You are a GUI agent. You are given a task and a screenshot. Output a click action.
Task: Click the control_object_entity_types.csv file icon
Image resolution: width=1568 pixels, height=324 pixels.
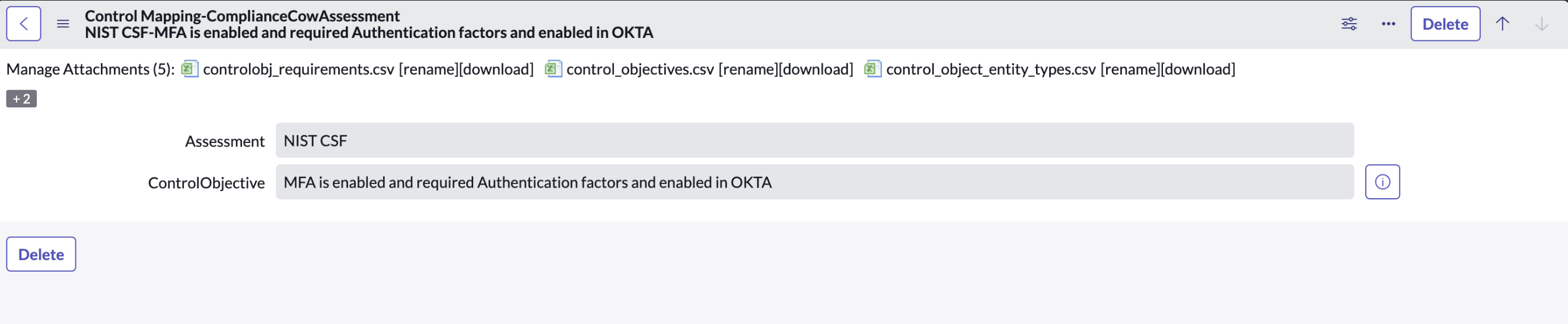pyautogui.click(x=872, y=69)
